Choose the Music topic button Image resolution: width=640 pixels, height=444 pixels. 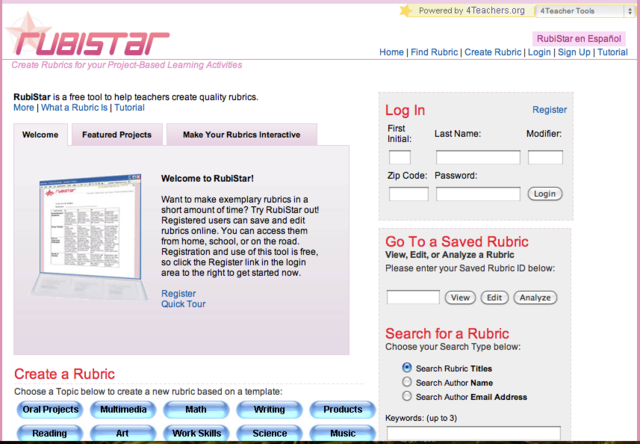[342, 433]
